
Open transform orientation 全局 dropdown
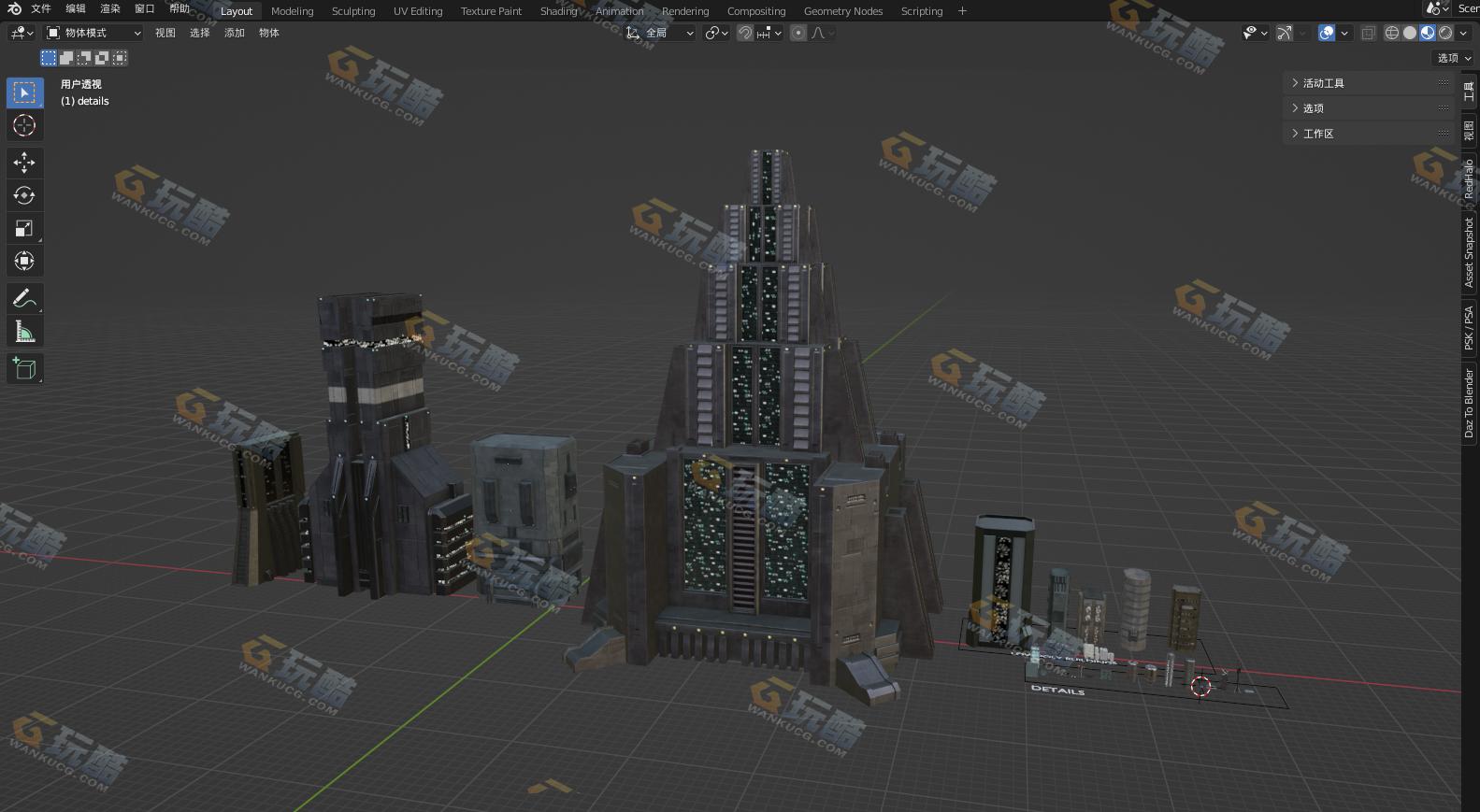tap(660, 33)
